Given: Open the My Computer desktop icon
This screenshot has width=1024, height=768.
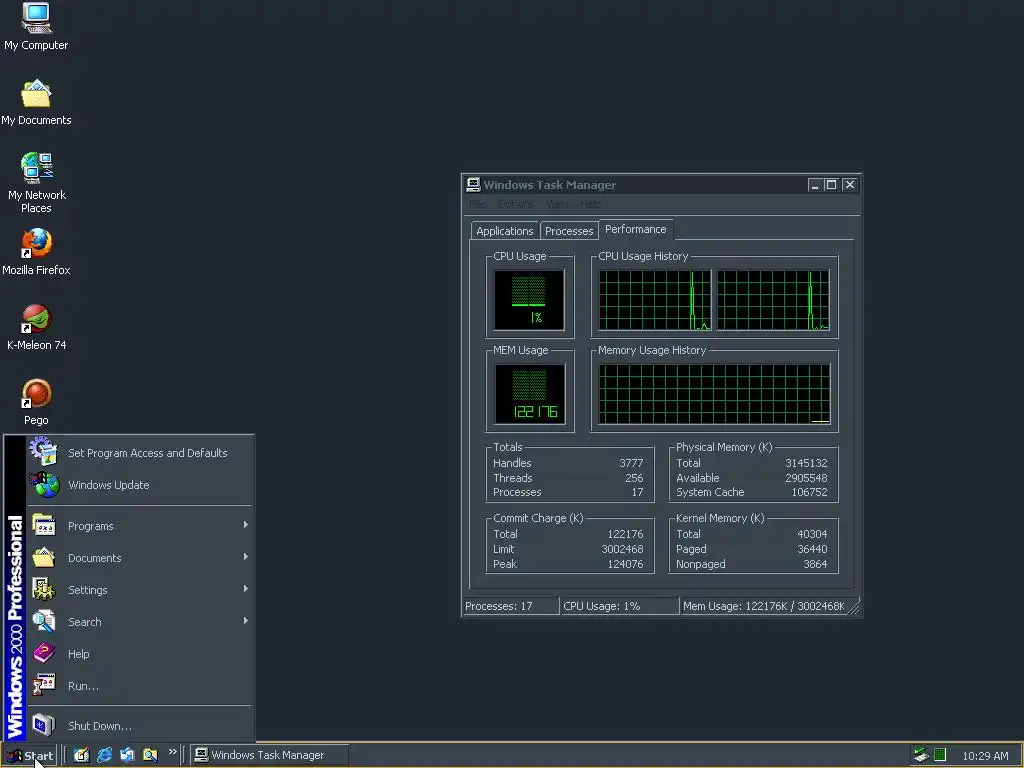Looking at the screenshot, I should click(x=36, y=27).
